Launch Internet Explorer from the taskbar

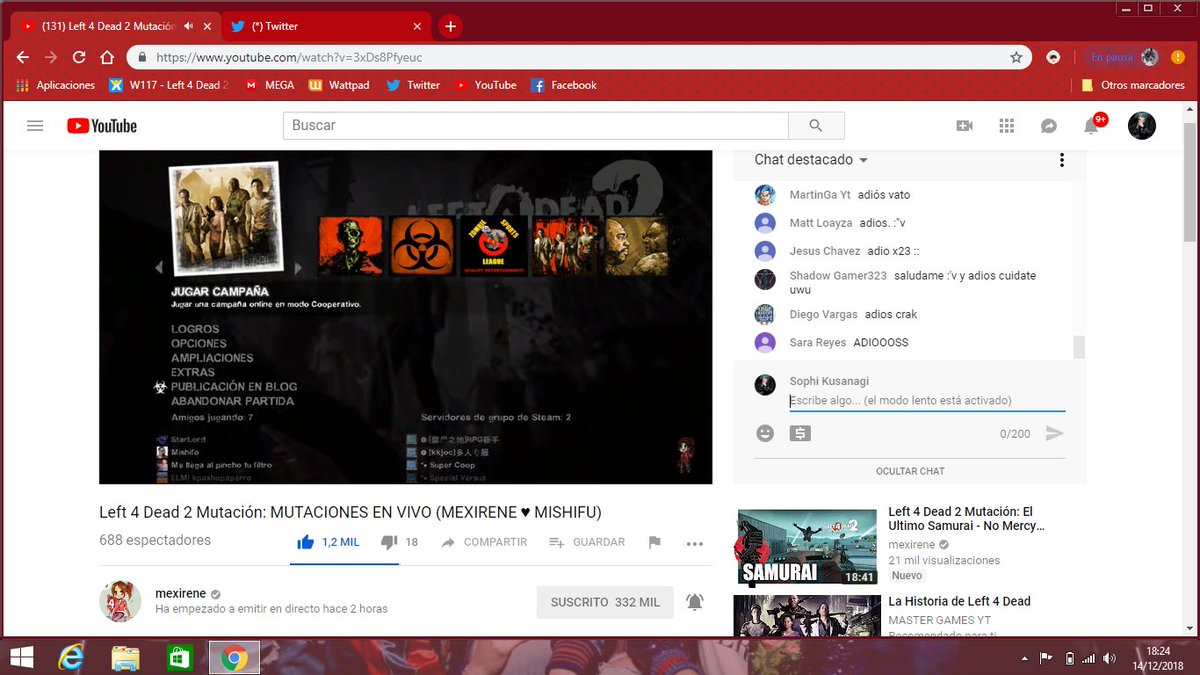tap(70, 657)
